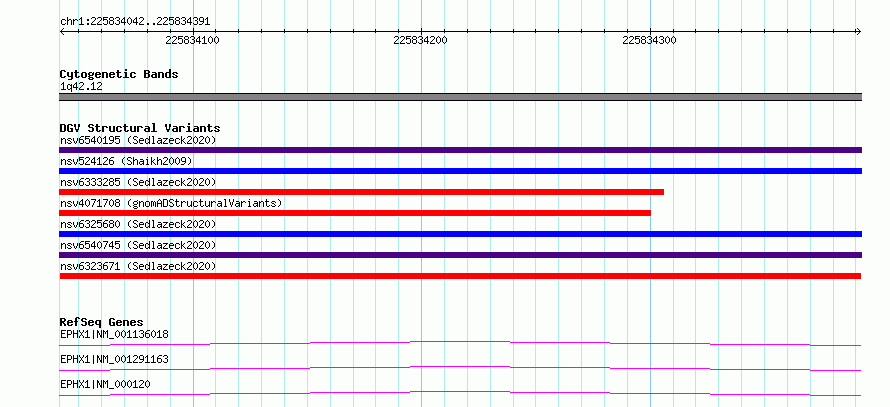Click the nsv4071708 (gnomADStructuralVariants) label
The height and width of the screenshot is (407, 890).
[x=171, y=203]
